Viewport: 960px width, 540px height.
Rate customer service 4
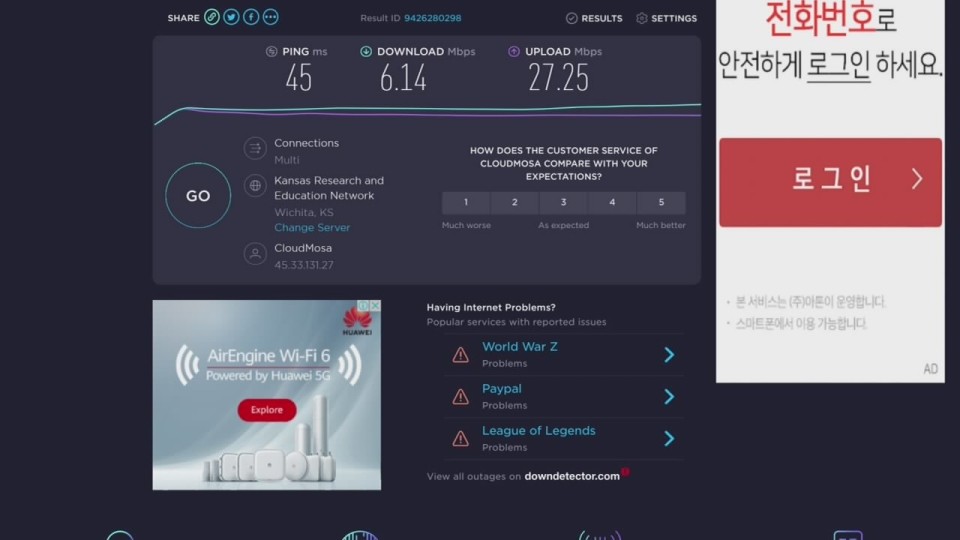[612, 202]
